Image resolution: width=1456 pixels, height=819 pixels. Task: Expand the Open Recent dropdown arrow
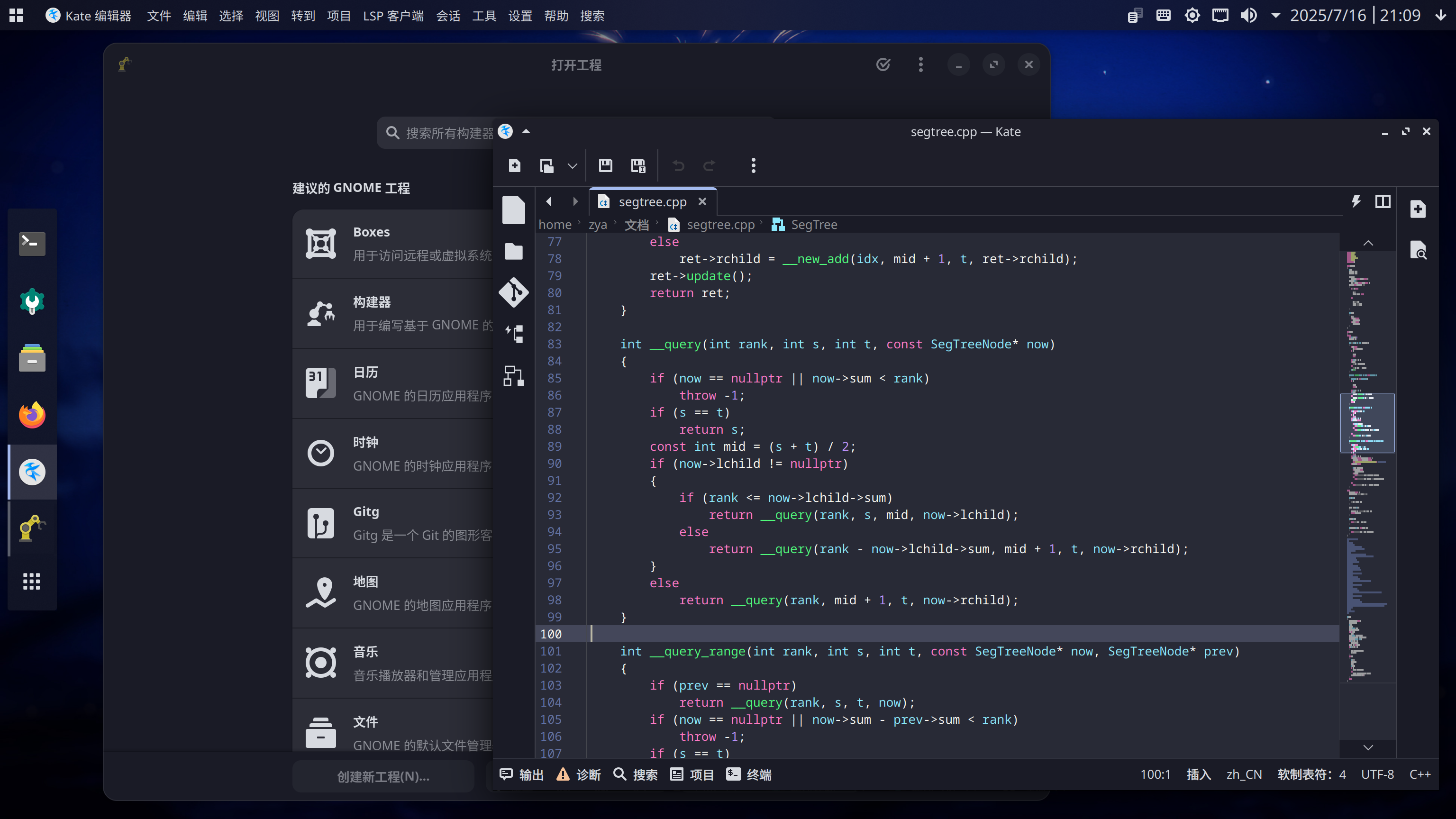pyautogui.click(x=572, y=166)
